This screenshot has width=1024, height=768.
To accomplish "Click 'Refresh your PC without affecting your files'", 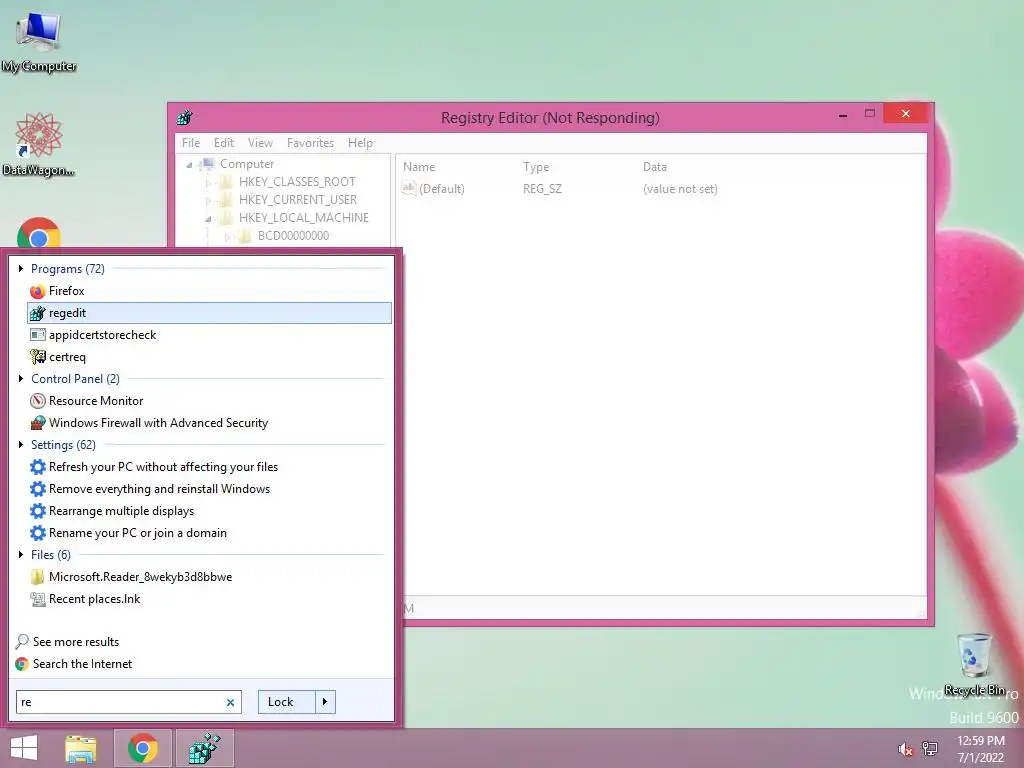I will point(163,467).
